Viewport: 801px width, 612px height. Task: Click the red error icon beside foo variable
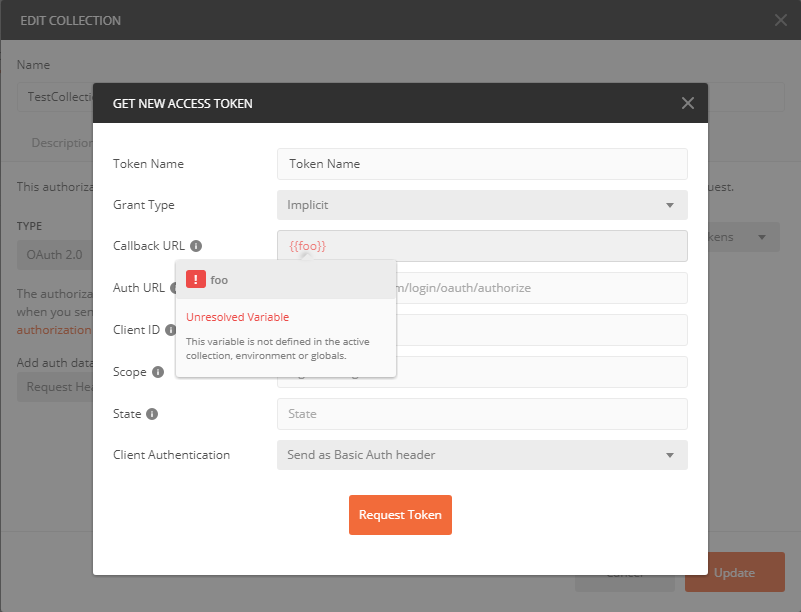tap(194, 279)
